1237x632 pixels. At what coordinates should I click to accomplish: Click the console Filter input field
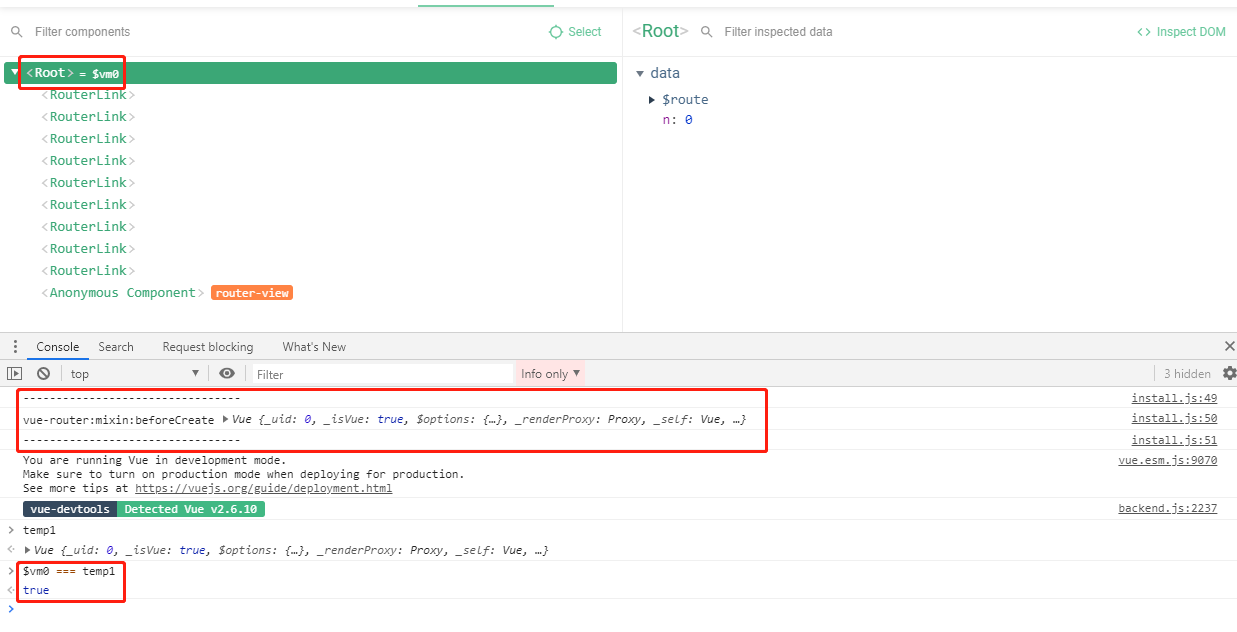click(380, 374)
